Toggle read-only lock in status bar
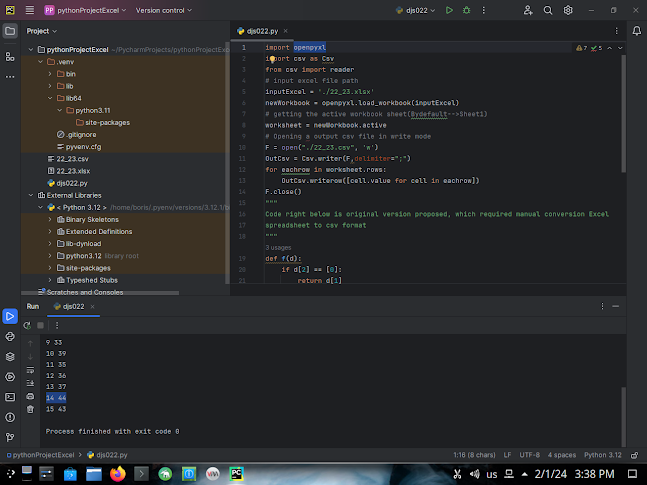This screenshot has width=647, height=485. [635, 455]
